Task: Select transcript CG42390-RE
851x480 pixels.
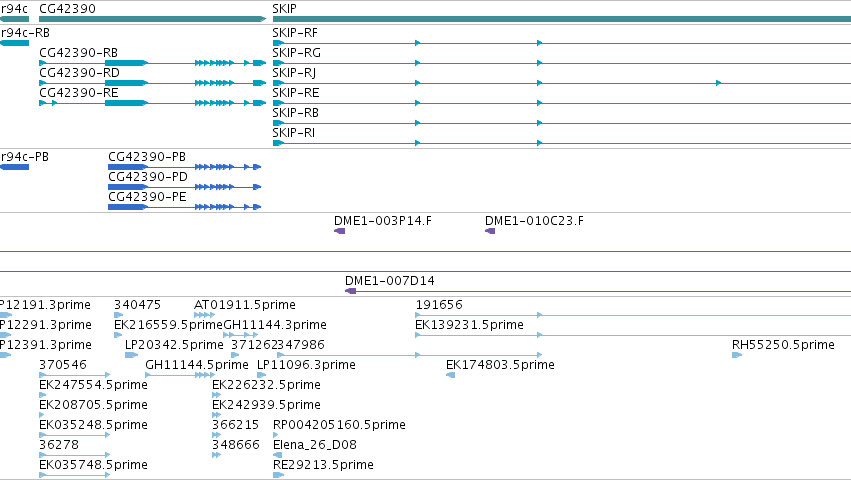Action: coord(79,93)
